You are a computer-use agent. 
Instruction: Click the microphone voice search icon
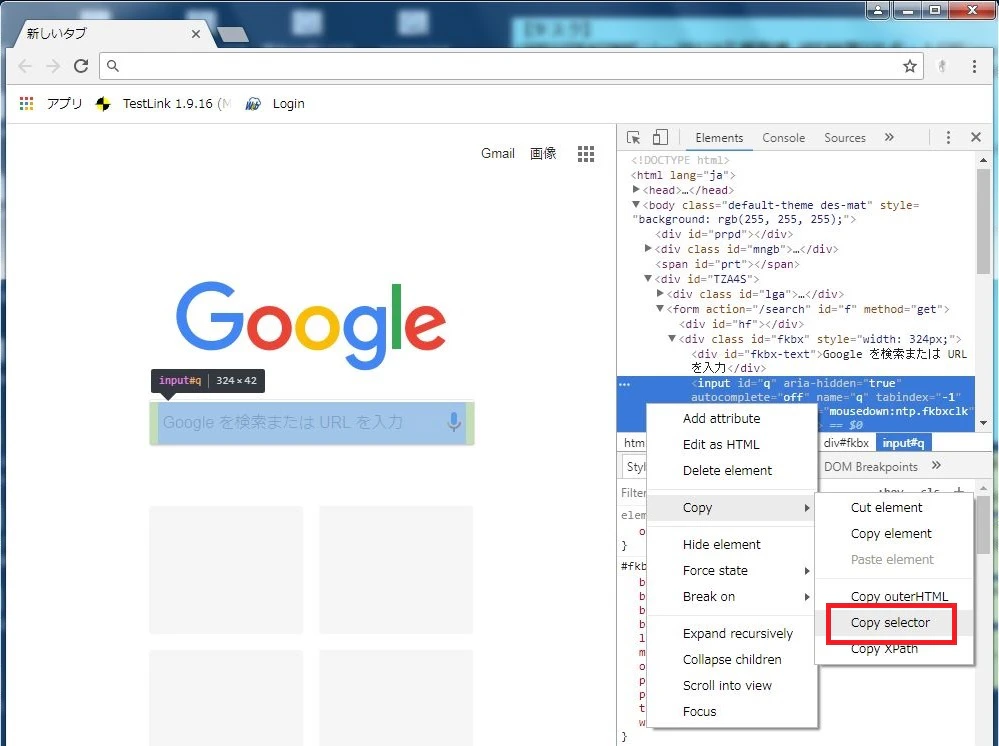454,422
